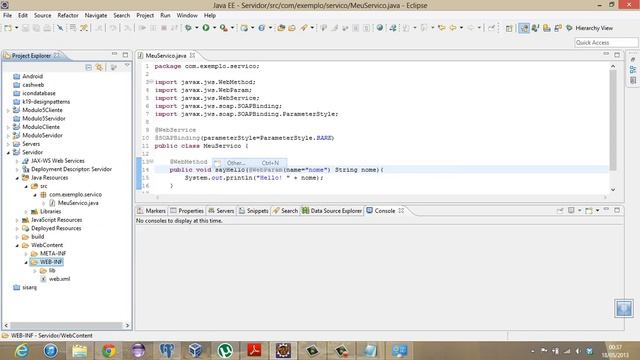Screen dimensions: 640x360
Task: Open the Navigate menu
Action: (x=96, y=15)
